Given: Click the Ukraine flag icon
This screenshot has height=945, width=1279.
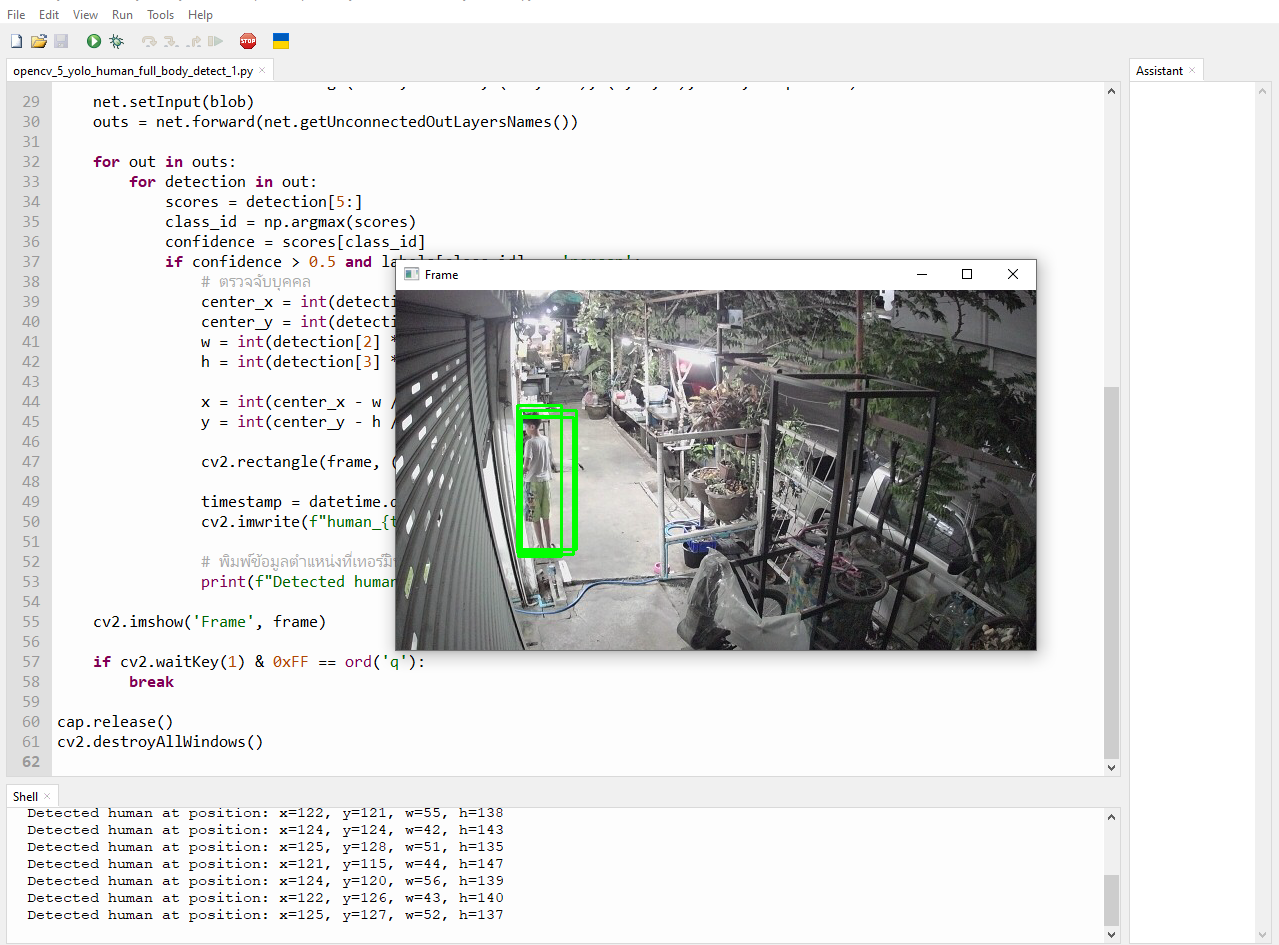Looking at the screenshot, I should coord(281,41).
